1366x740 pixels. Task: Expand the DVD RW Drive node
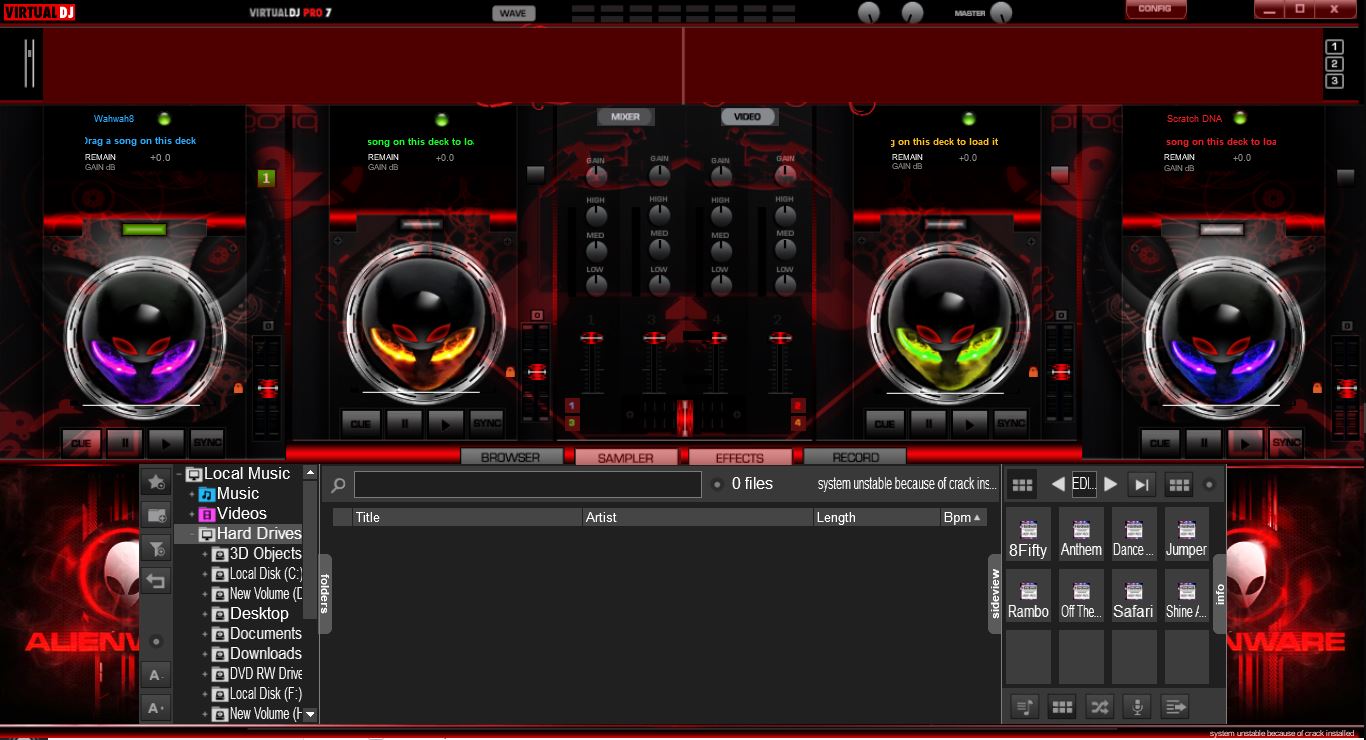205,674
